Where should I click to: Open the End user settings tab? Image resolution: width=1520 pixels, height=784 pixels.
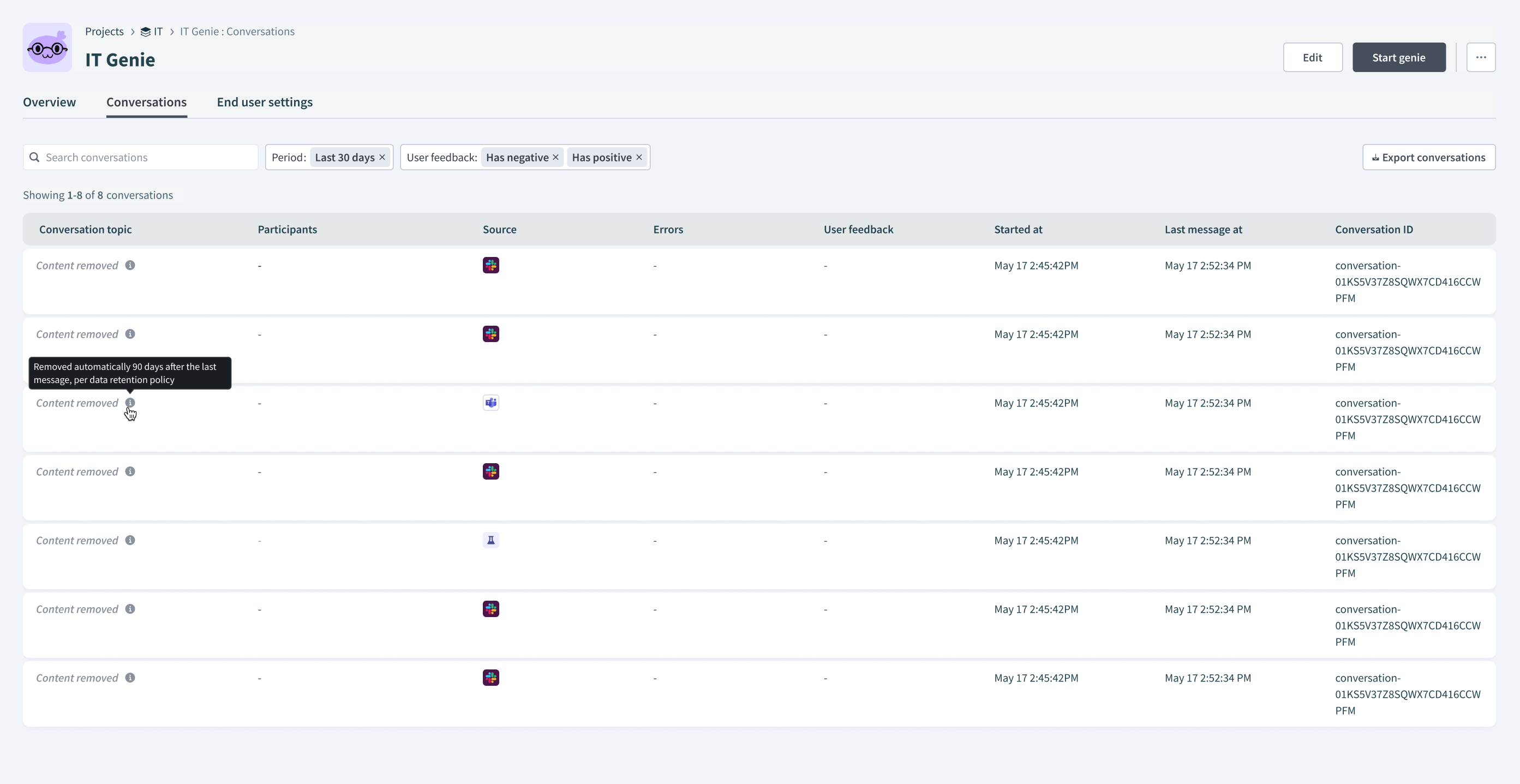265,102
